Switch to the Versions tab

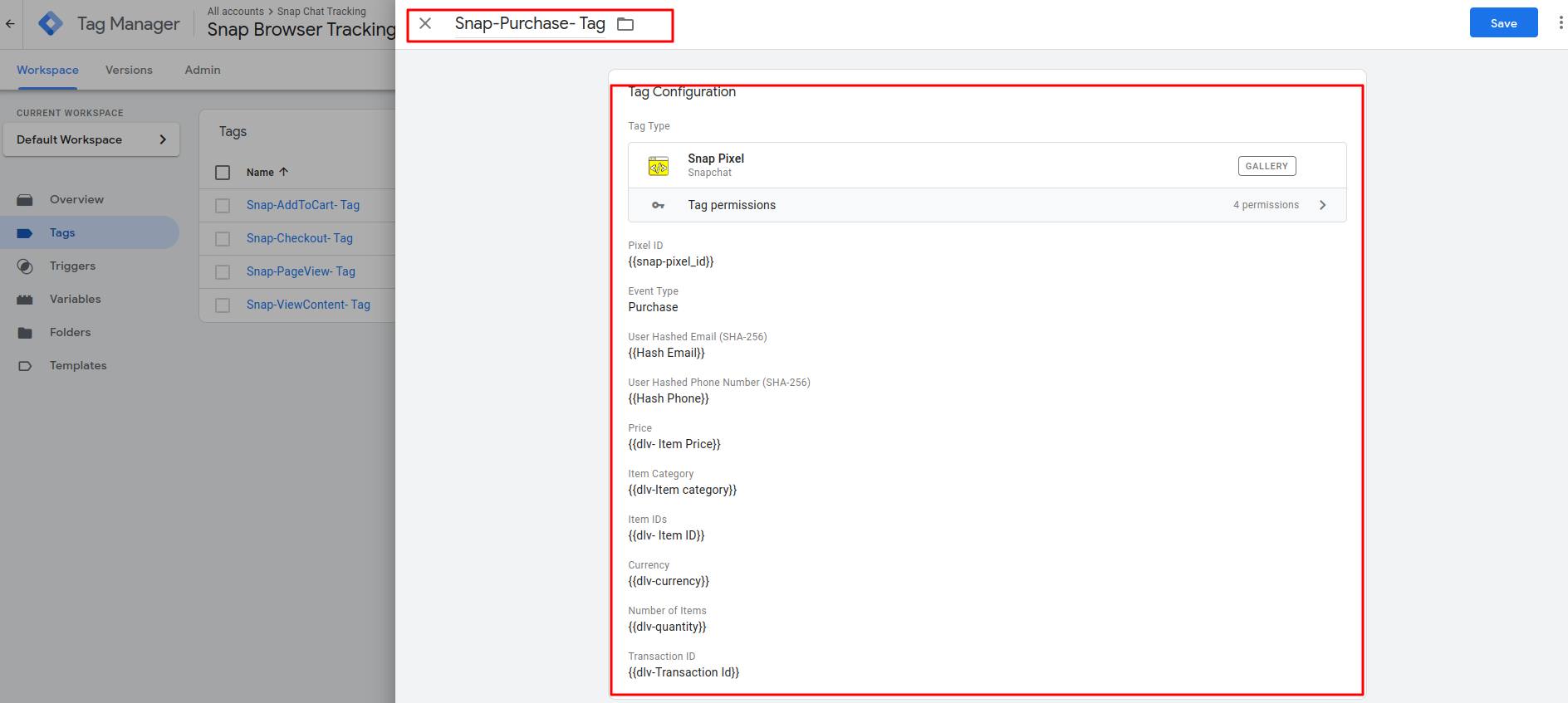click(x=129, y=70)
